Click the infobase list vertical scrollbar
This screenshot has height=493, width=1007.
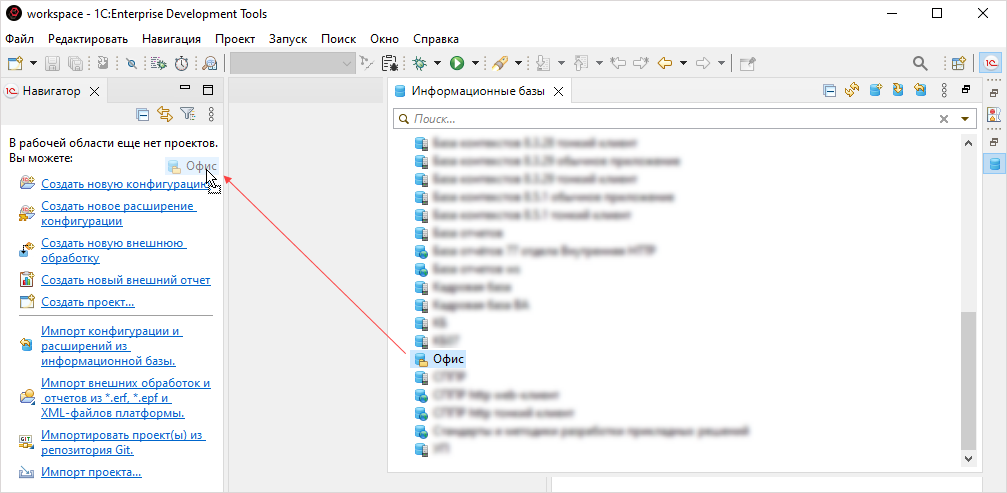(x=967, y=380)
